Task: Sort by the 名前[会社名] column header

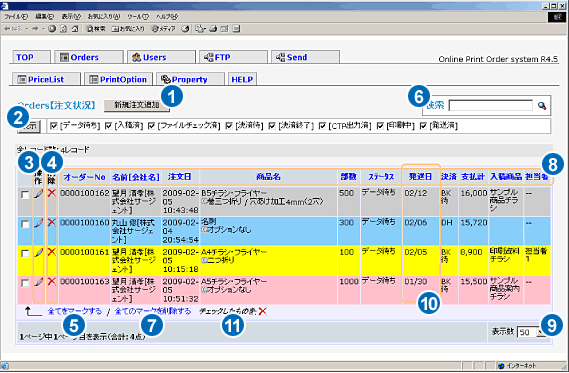Action: pyautogui.click(x=136, y=177)
